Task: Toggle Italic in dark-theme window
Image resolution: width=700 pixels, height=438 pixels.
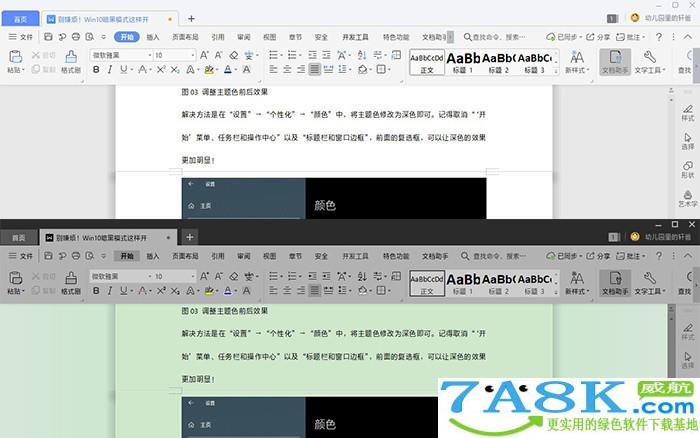Action: [109, 291]
